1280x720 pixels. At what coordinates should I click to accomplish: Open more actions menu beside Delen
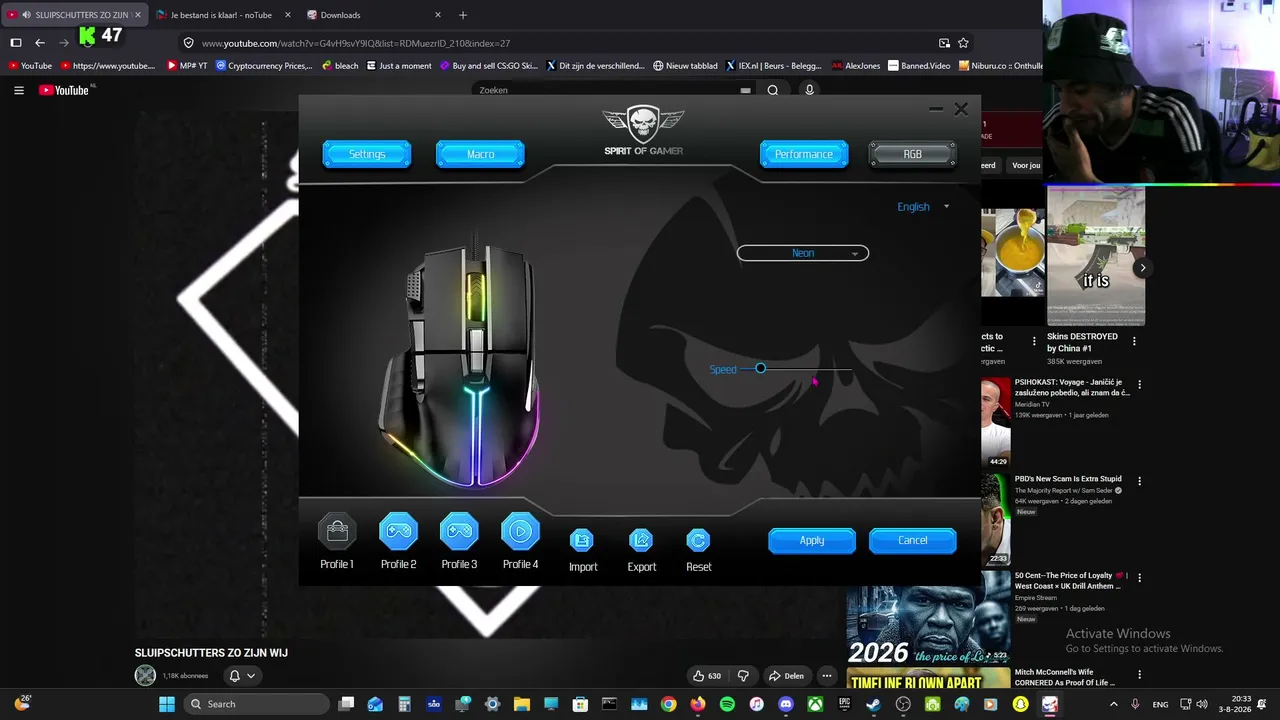[x=826, y=676]
